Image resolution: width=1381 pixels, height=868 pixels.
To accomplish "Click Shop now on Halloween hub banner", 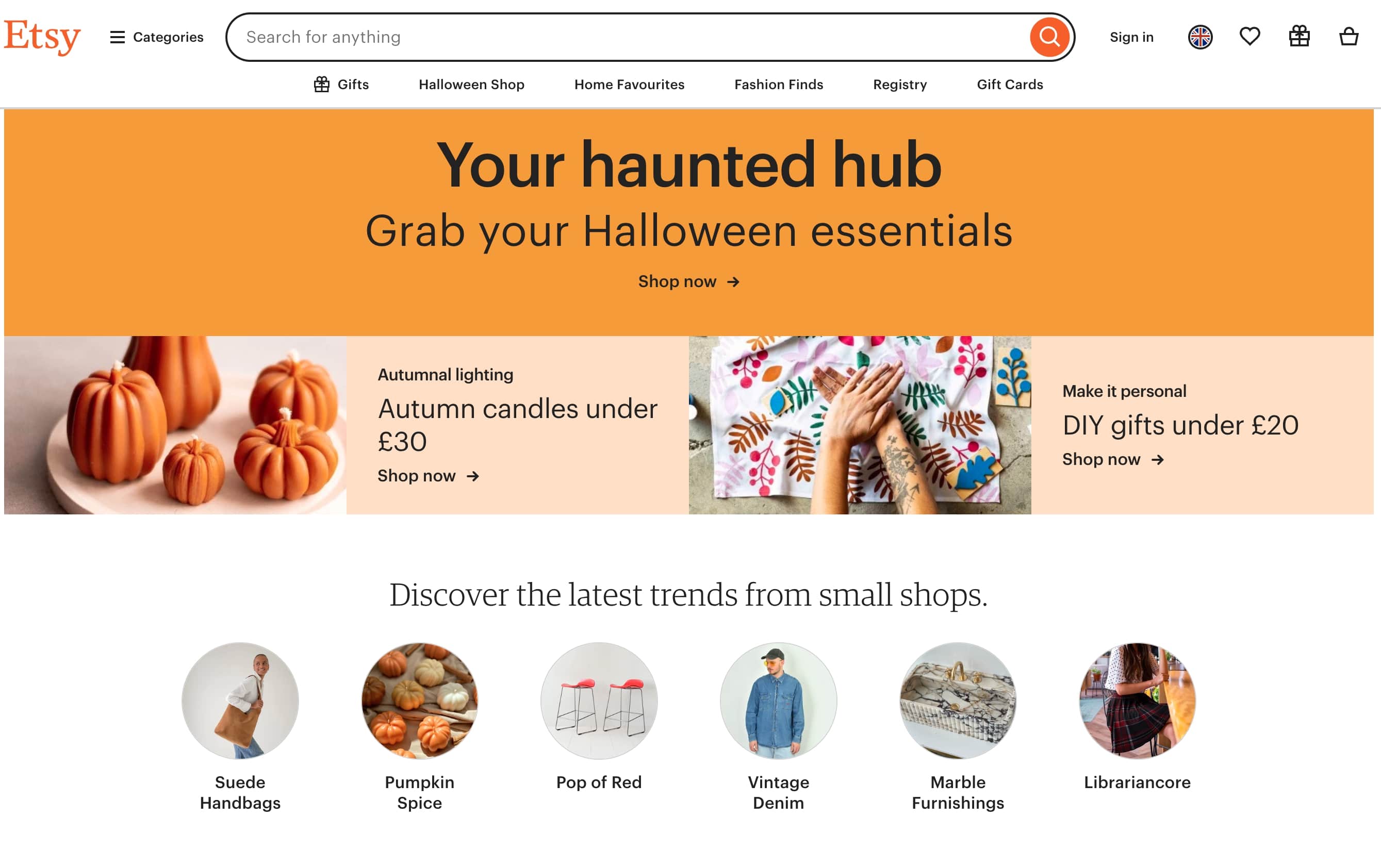I will tap(689, 280).
